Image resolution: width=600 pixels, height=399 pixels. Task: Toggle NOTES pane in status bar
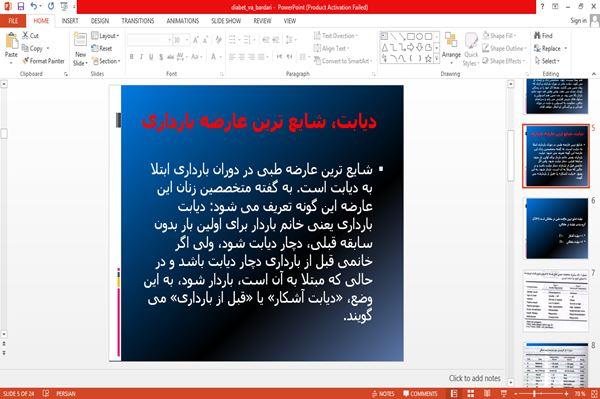(x=383, y=394)
